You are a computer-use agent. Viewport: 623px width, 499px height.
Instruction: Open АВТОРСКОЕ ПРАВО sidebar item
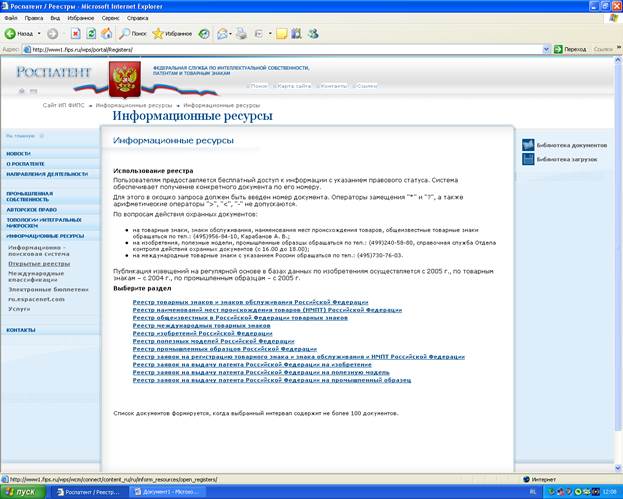(x=32, y=209)
